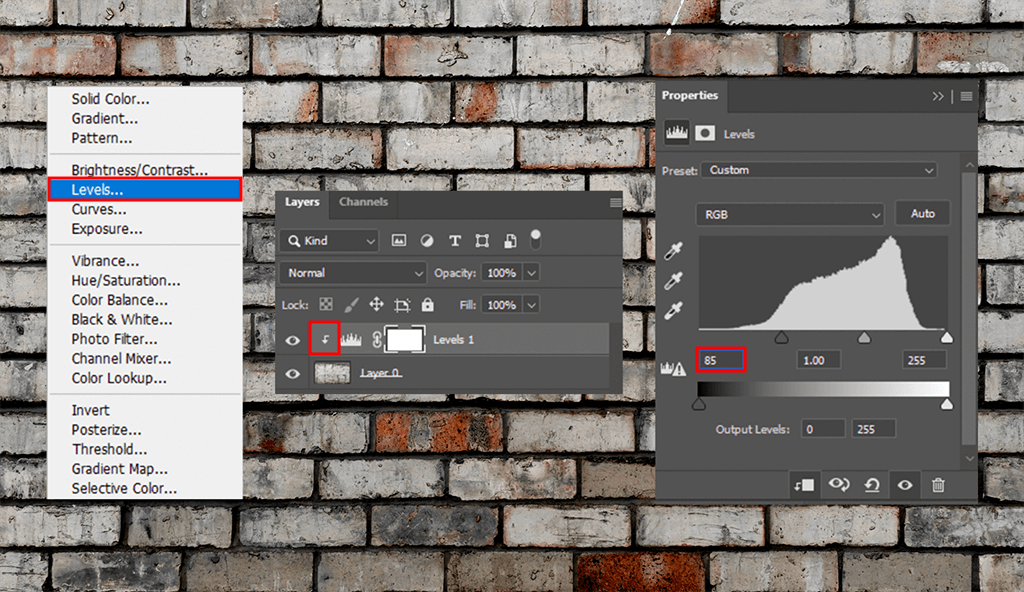Image resolution: width=1024 pixels, height=592 pixels.
Task: Open the Kind filter dropdown
Action: (x=330, y=240)
